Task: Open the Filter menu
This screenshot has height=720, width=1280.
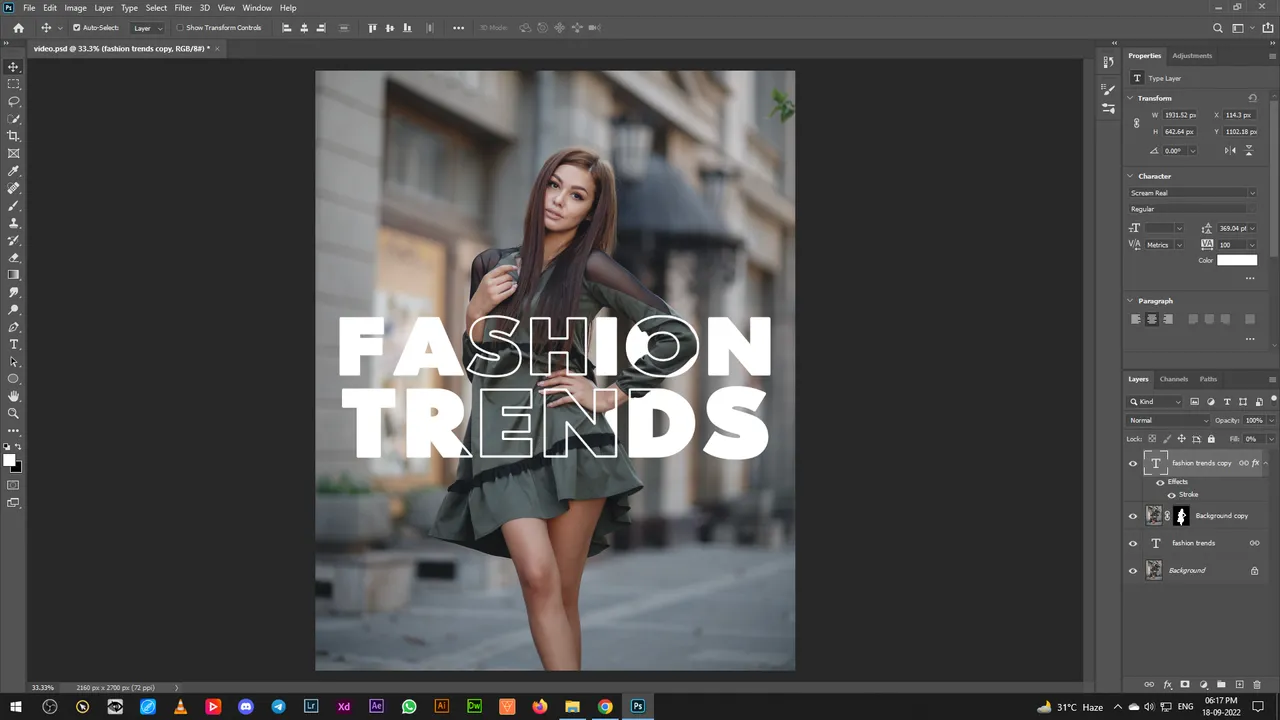Action: tap(183, 8)
